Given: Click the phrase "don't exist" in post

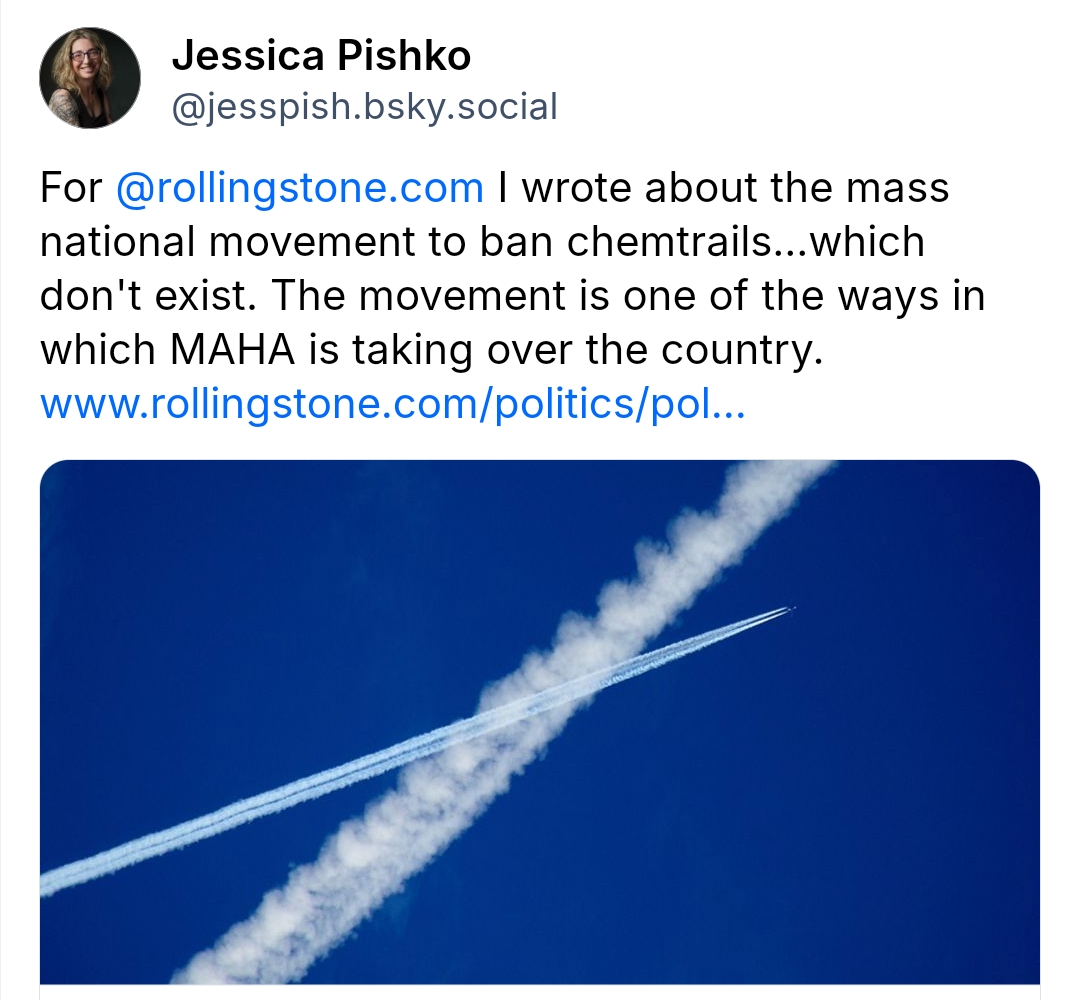Looking at the screenshot, I should point(145,296).
